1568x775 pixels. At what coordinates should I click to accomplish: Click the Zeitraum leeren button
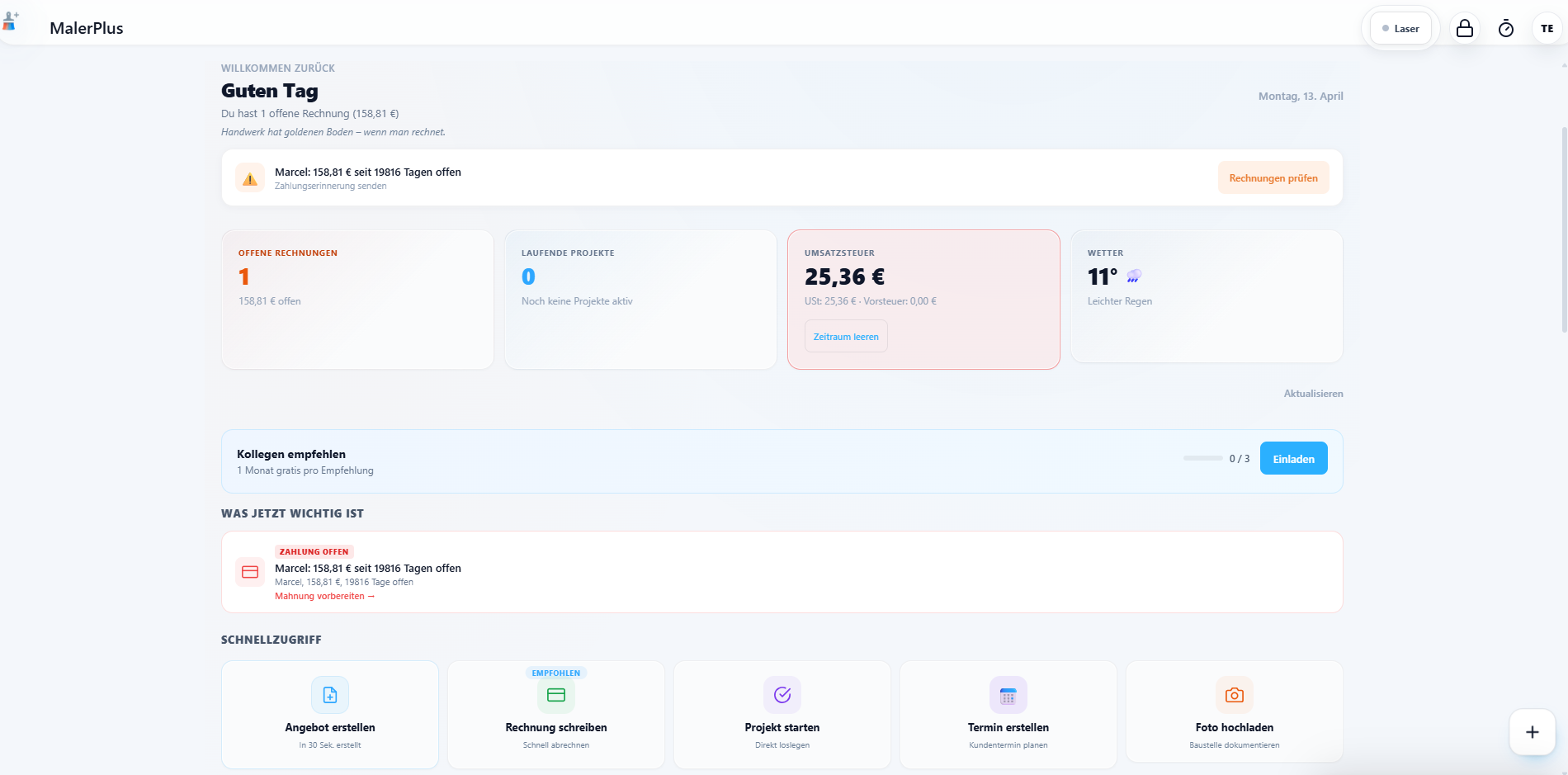point(846,337)
